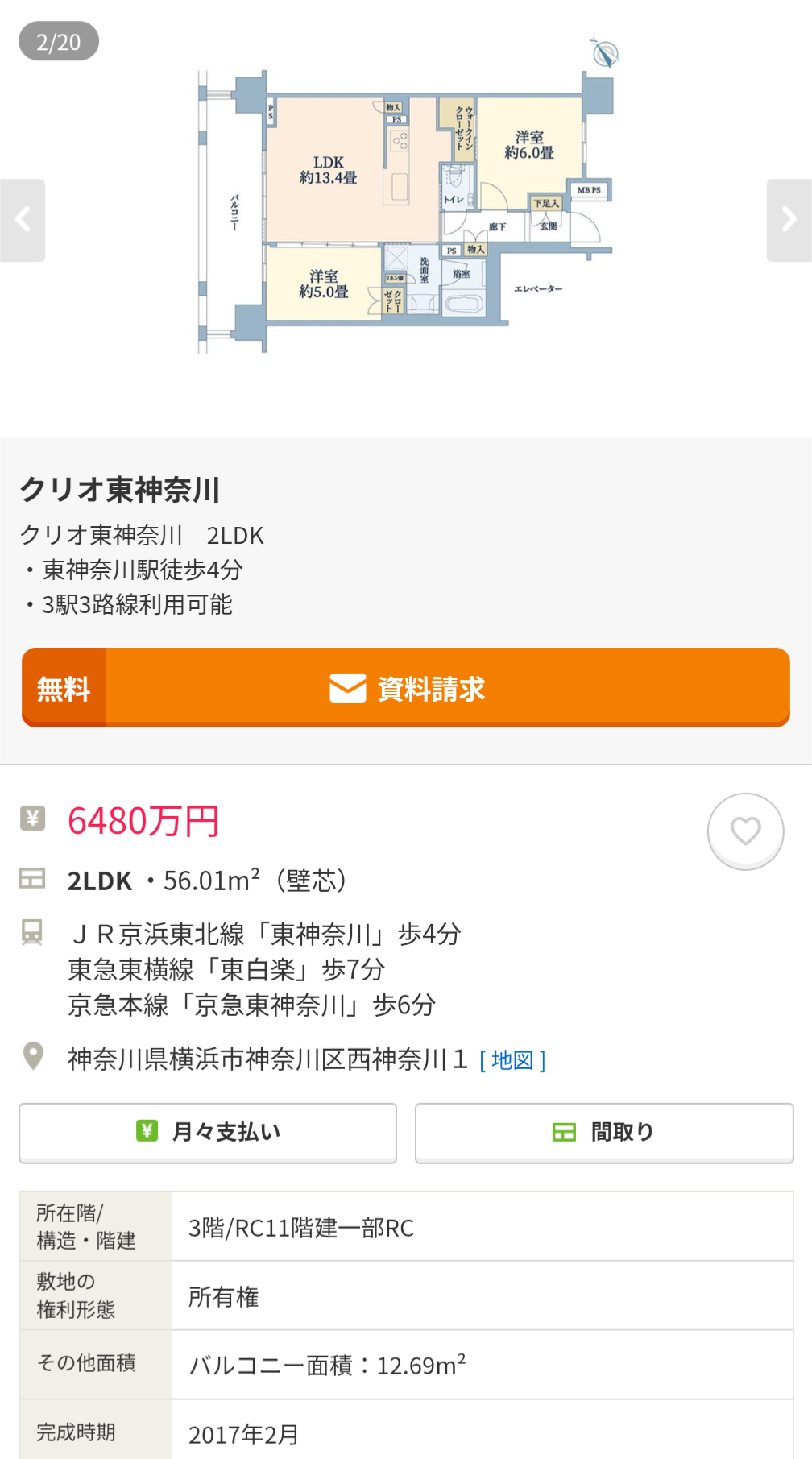Open the 月々支払い monthly payment button

208,1132
